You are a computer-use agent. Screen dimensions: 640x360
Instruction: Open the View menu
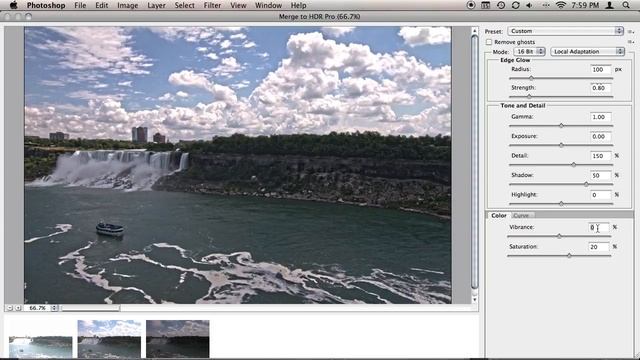pyautogui.click(x=238, y=5)
